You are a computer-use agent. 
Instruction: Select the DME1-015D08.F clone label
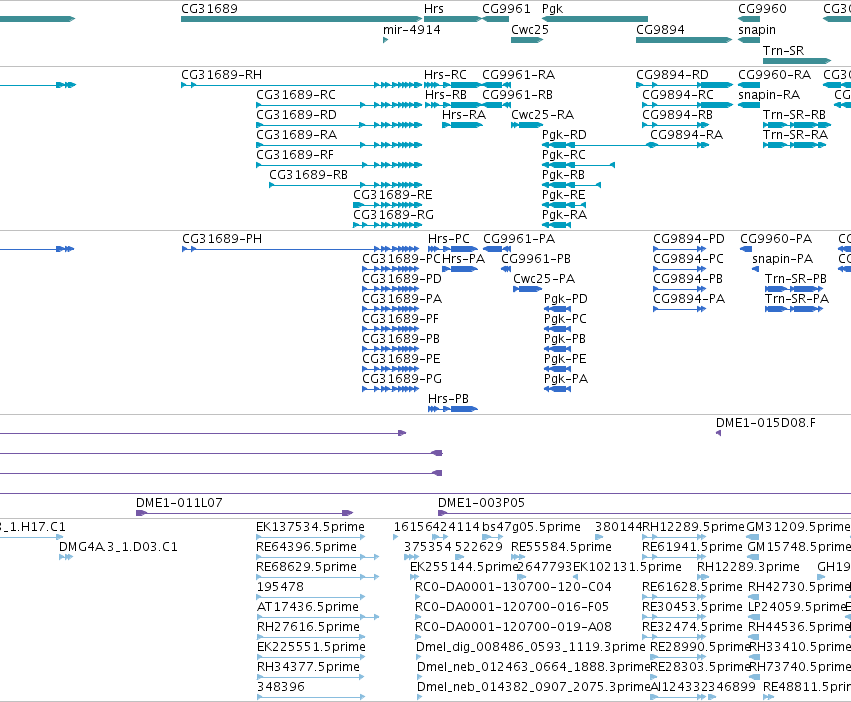765,423
